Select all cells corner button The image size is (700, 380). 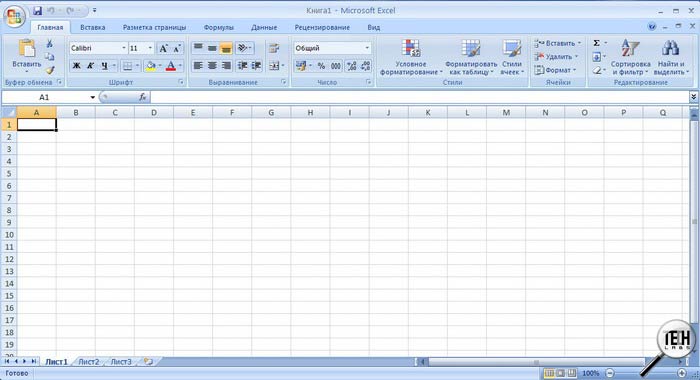(x=9, y=113)
